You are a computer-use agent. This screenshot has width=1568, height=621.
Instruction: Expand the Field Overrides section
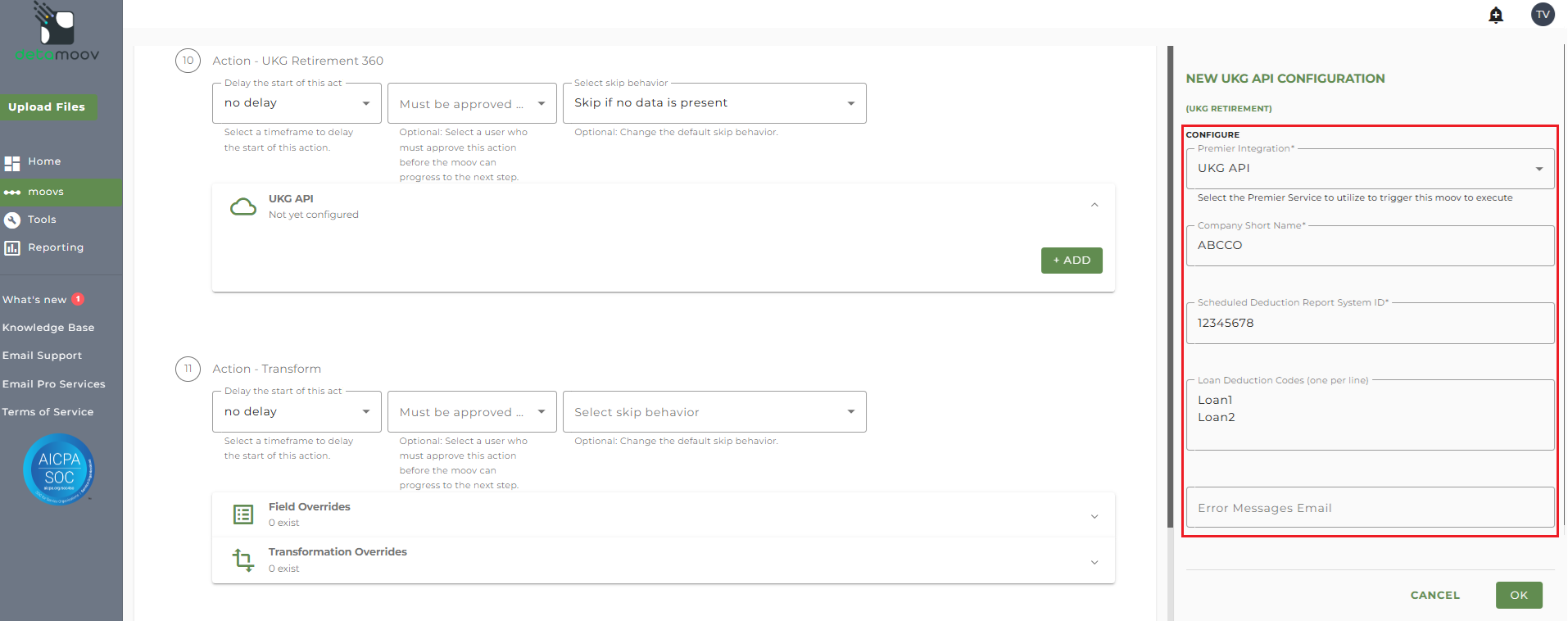pos(1094,516)
